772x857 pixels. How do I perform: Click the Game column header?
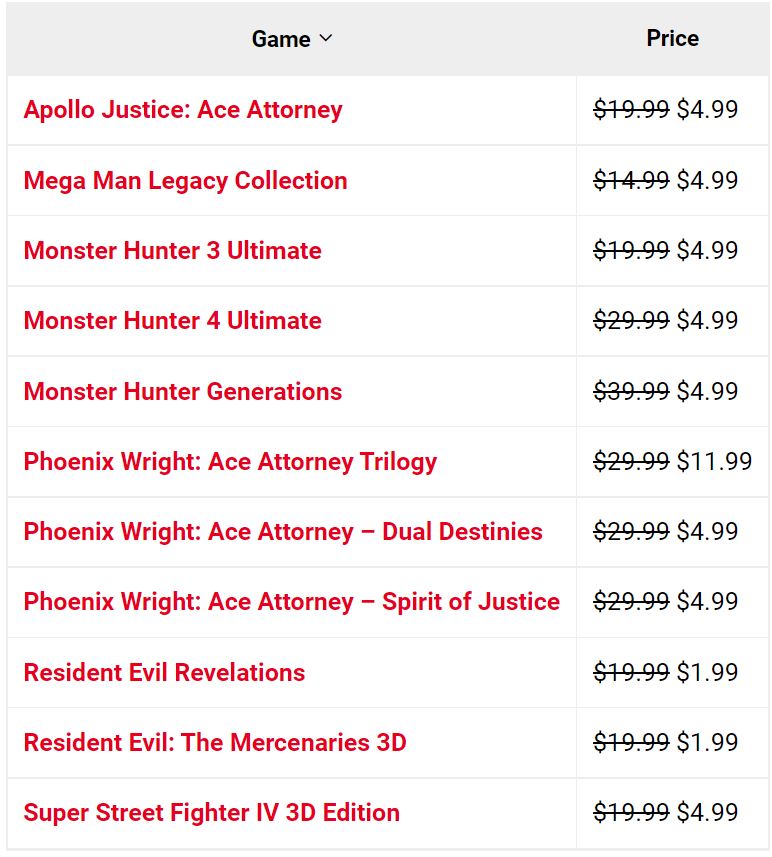tap(281, 39)
